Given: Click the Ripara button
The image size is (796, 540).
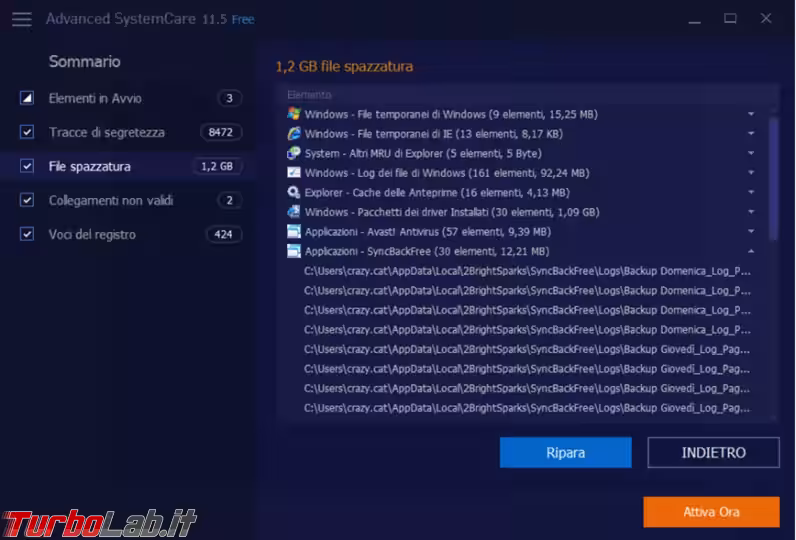Looking at the screenshot, I should pos(566,452).
